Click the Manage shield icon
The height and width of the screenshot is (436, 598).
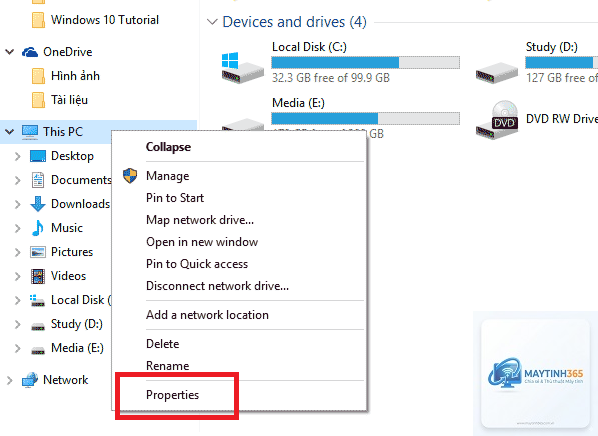tap(130, 176)
